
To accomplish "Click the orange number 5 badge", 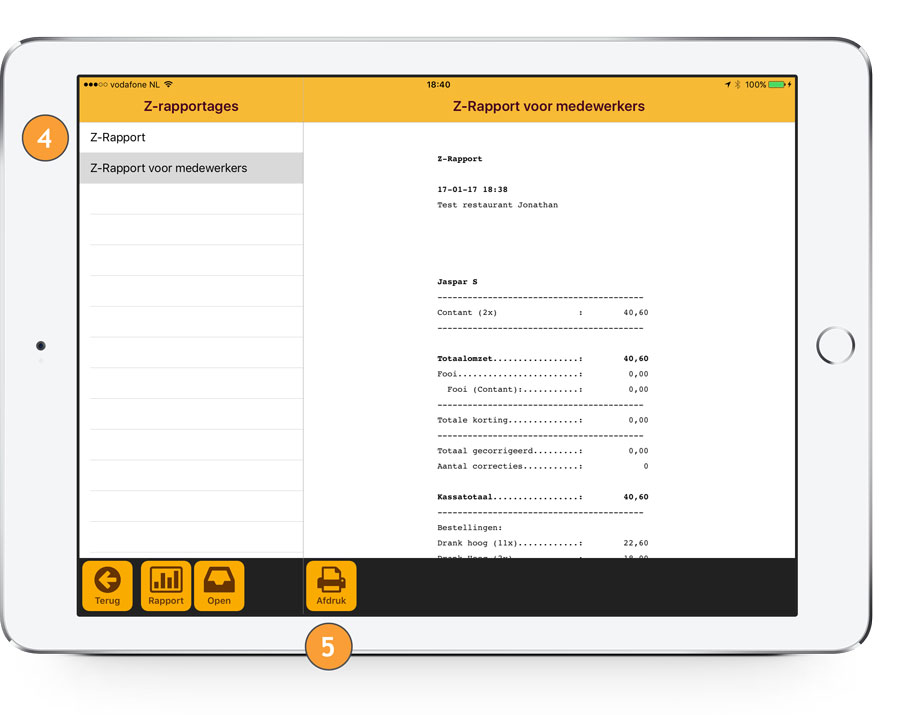I will 328,646.
